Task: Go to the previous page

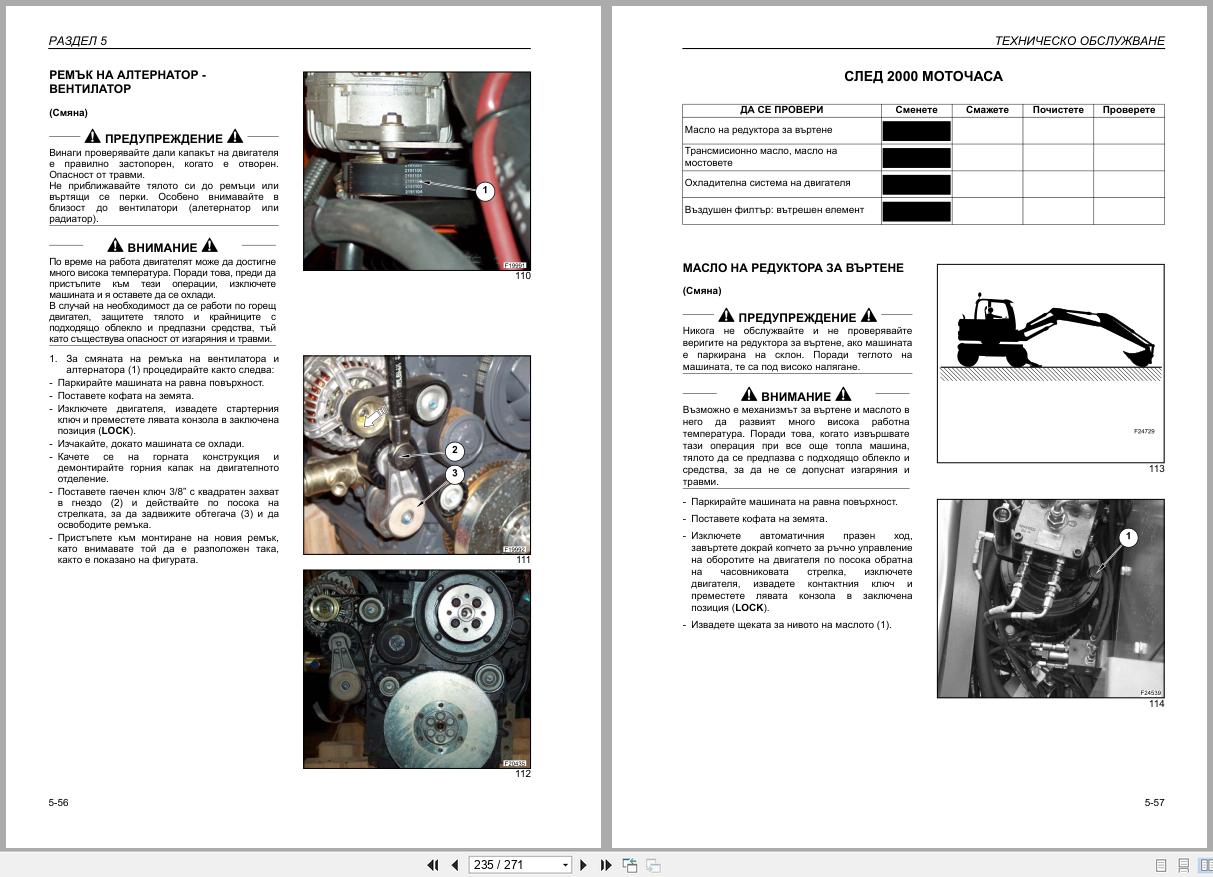Action: click(455, 865)
